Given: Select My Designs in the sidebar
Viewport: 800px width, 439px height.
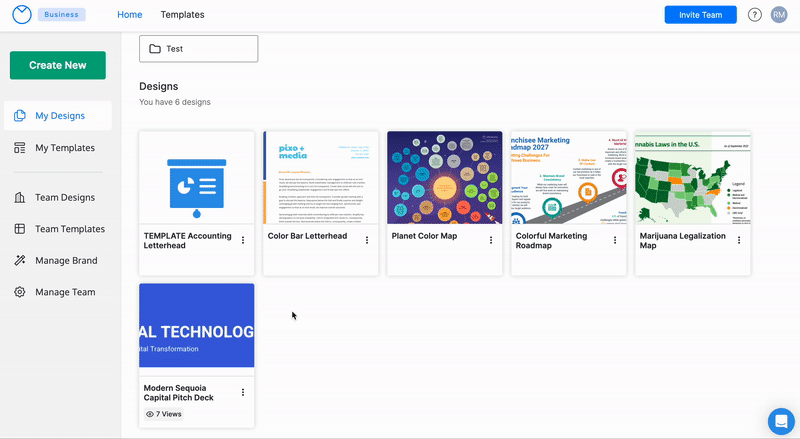Looking at the screenshot, I should click(x=60, y=116).
